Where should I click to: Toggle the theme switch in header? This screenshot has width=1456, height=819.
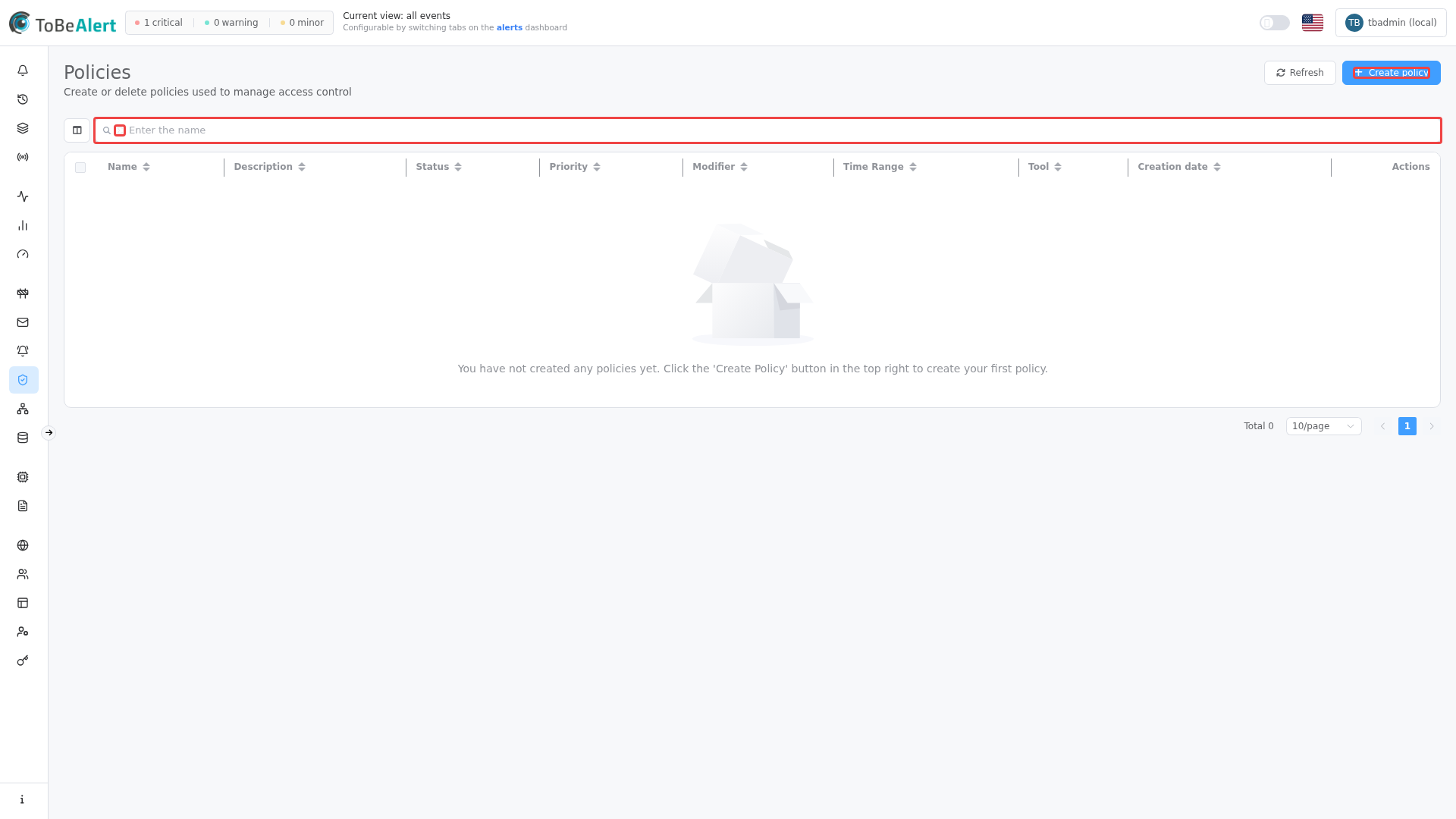[1275, 23]
